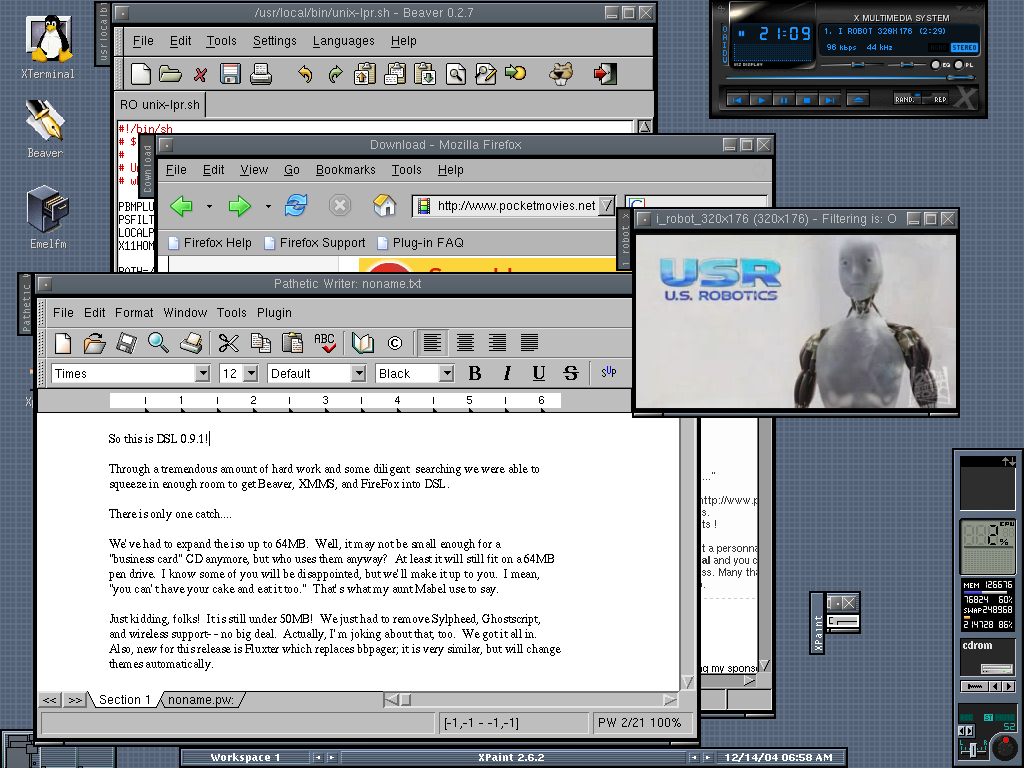Select left text alignment in Pathetic Writer
The image size is (1024, 768).
(x=432, y=342)
